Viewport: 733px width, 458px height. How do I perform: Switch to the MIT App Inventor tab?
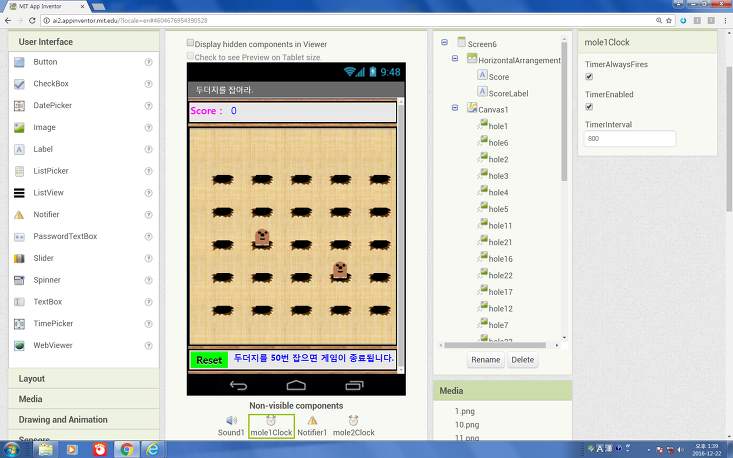[46, 7]
